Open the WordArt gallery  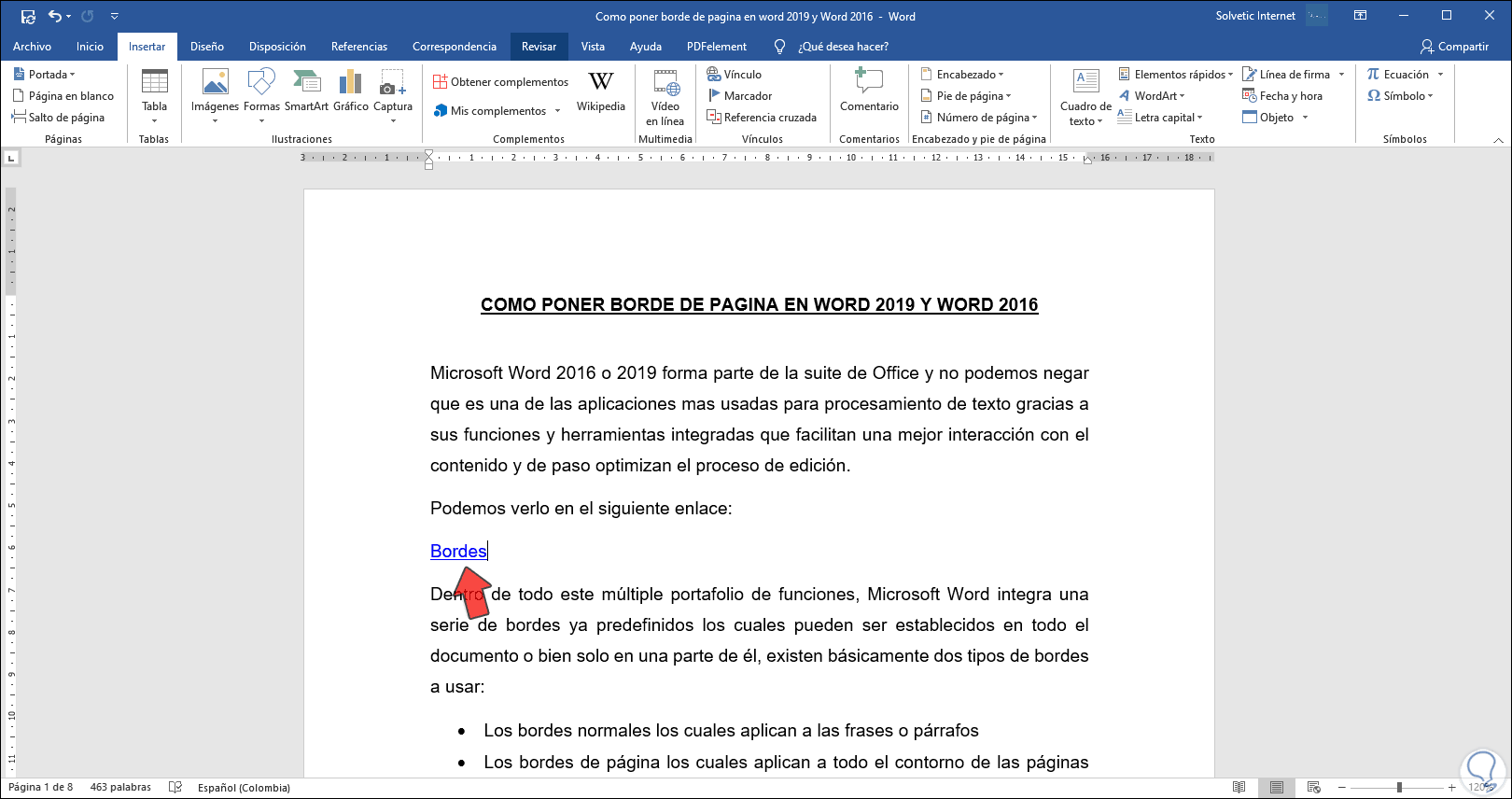pos(1152,96)
